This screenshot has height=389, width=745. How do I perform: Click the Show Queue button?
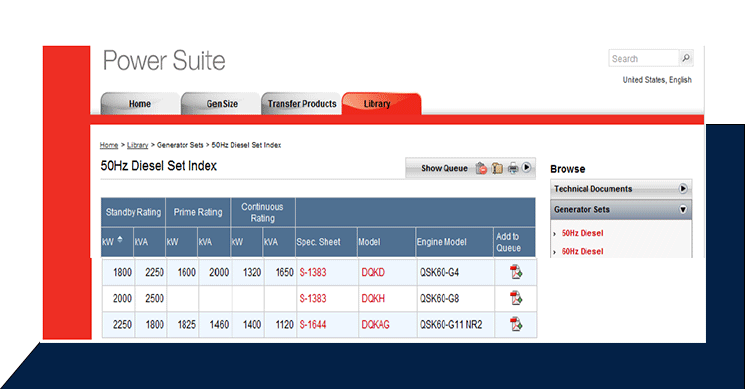[444, 168]
